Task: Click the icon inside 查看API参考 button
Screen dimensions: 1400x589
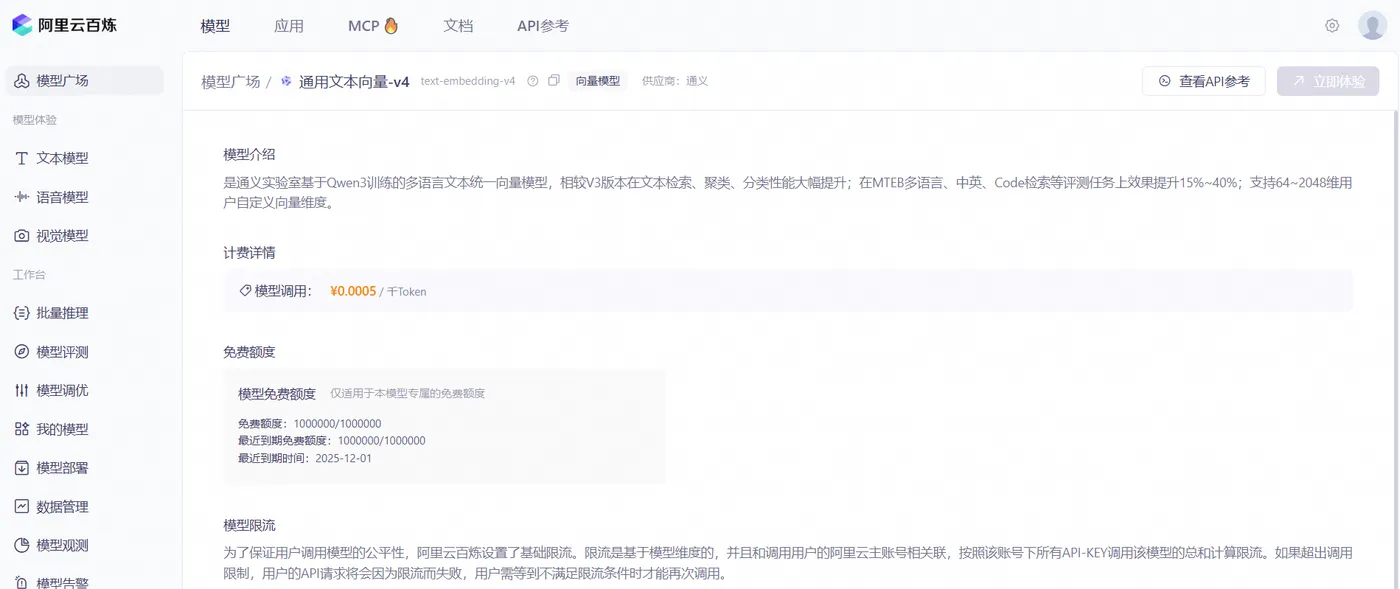Action: pos(1165,81)
